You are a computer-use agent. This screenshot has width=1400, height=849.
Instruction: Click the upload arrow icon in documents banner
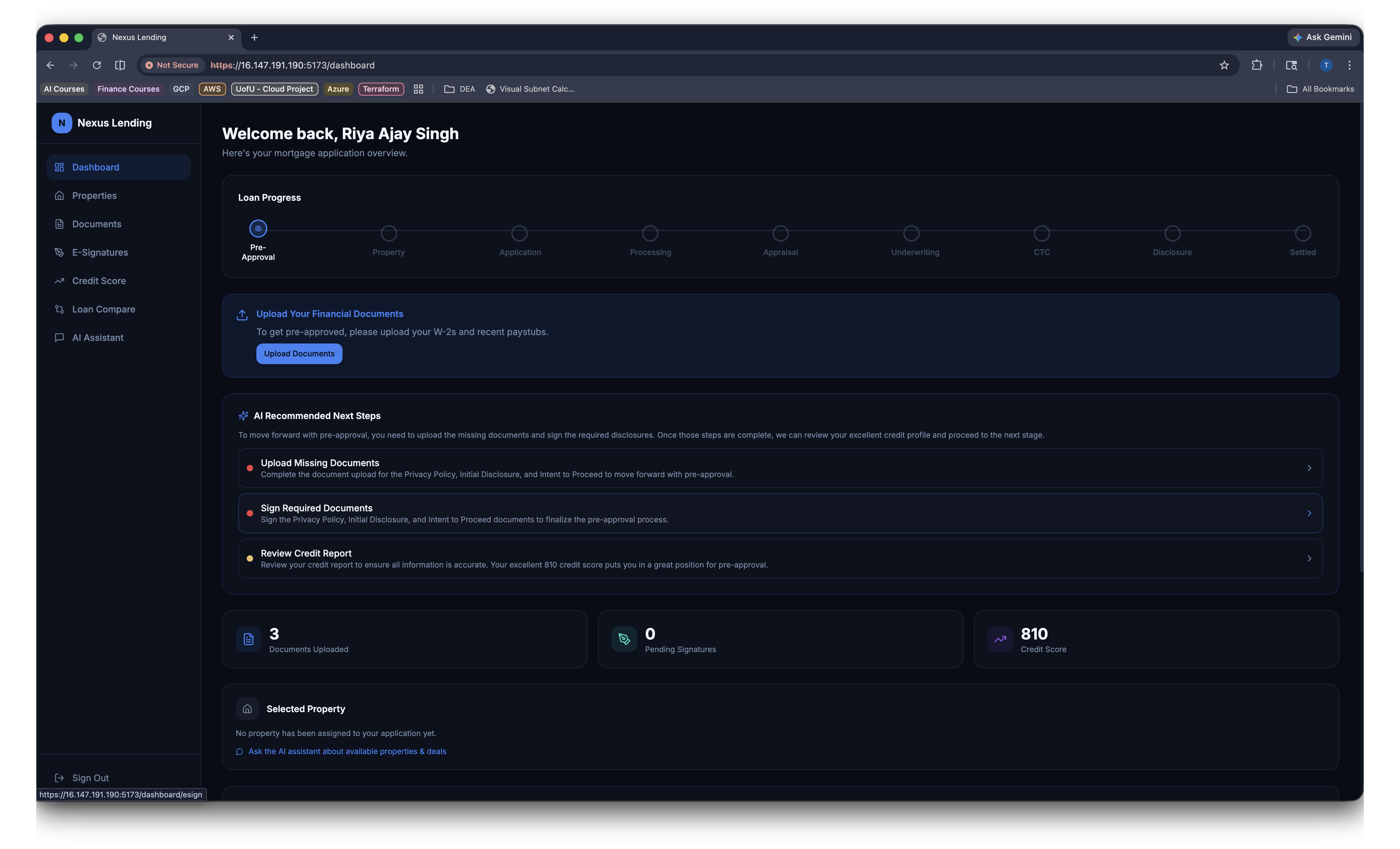[242, 315]
